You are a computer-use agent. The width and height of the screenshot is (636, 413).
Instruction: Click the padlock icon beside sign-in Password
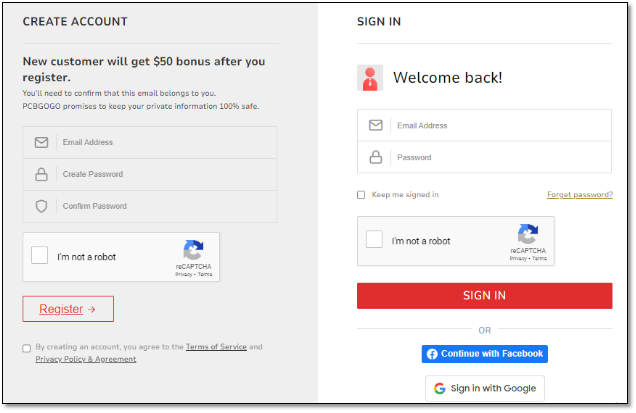[x=376, y=157]
